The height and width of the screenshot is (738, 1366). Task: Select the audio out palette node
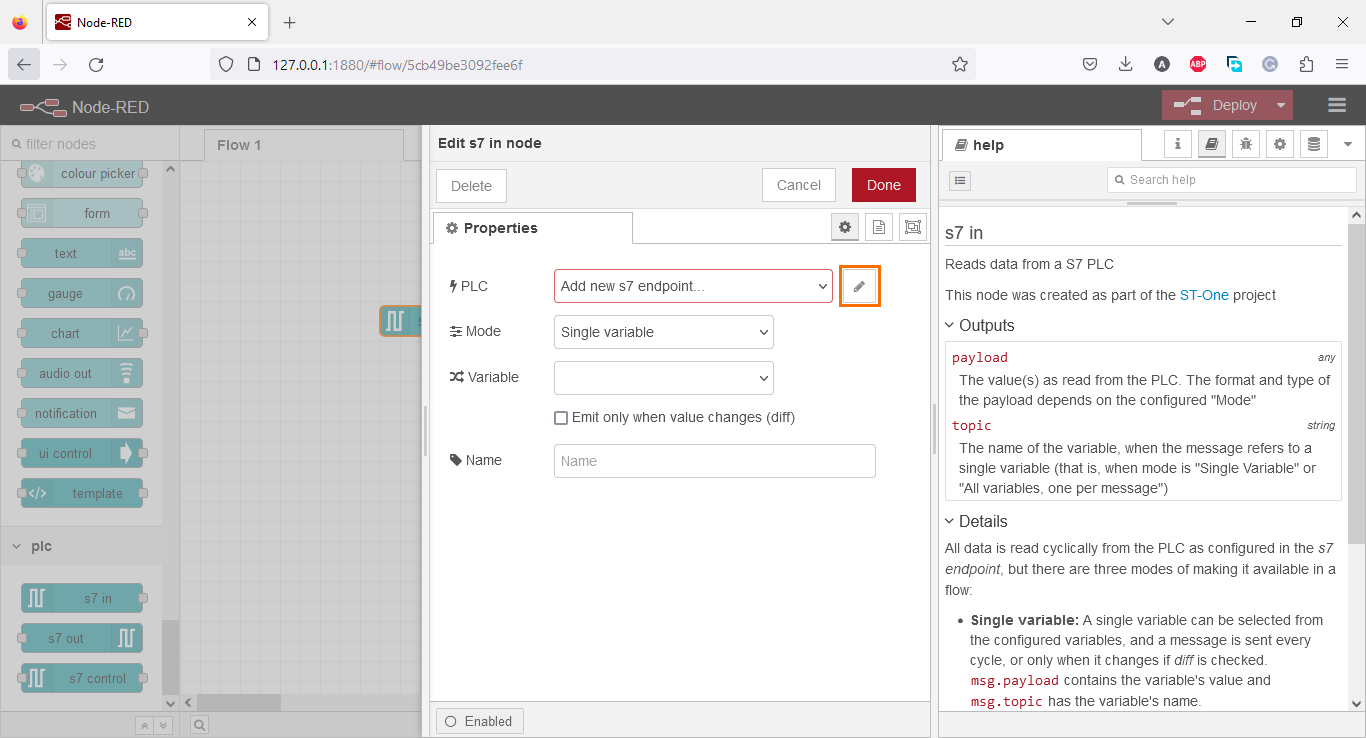tap(82, 373)
